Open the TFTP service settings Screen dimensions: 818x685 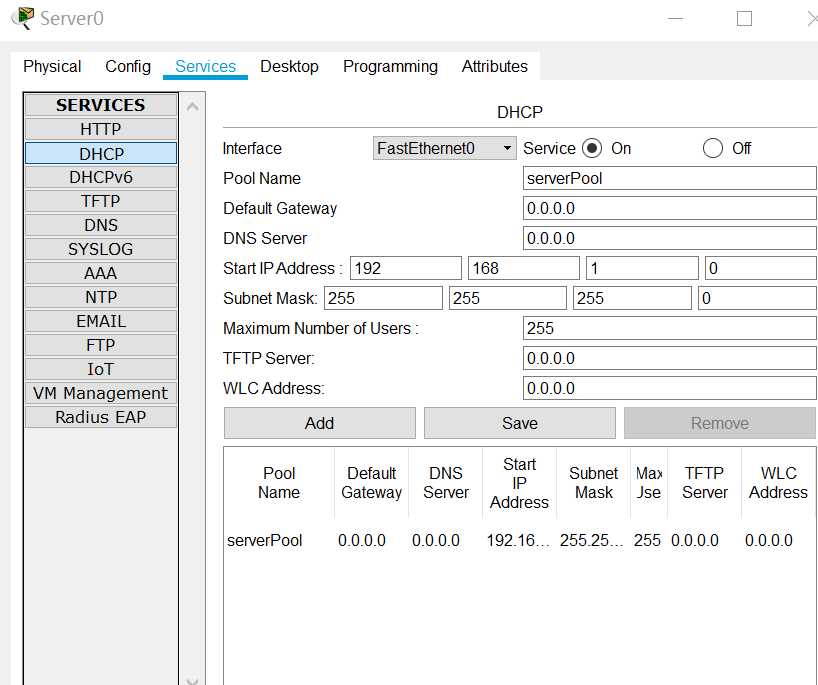tap(101, 201)
